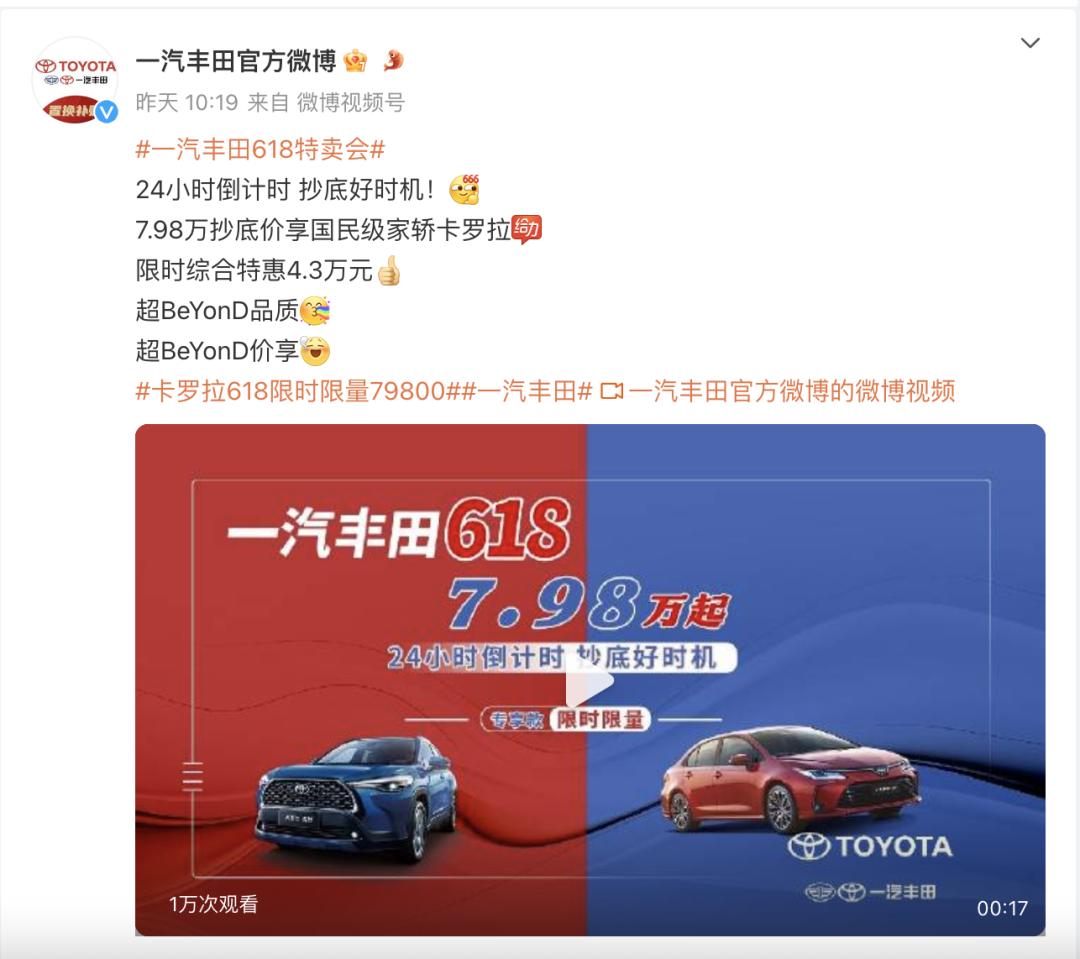Open 一汽丰田官方微博的微博视频 video link
This screenshot has height=959, width=1080.
791,391
